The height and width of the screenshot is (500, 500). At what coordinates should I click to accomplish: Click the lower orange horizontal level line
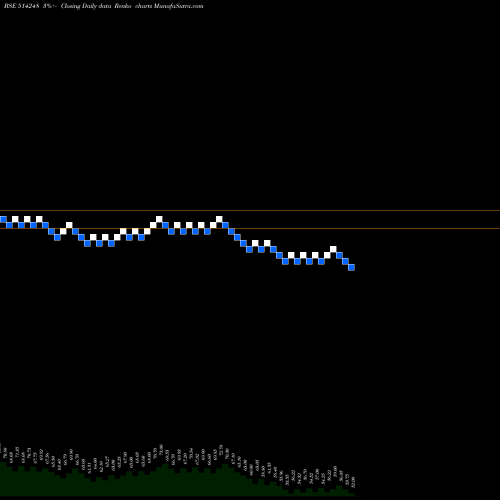pyautogui.click(x=250, y=228)
